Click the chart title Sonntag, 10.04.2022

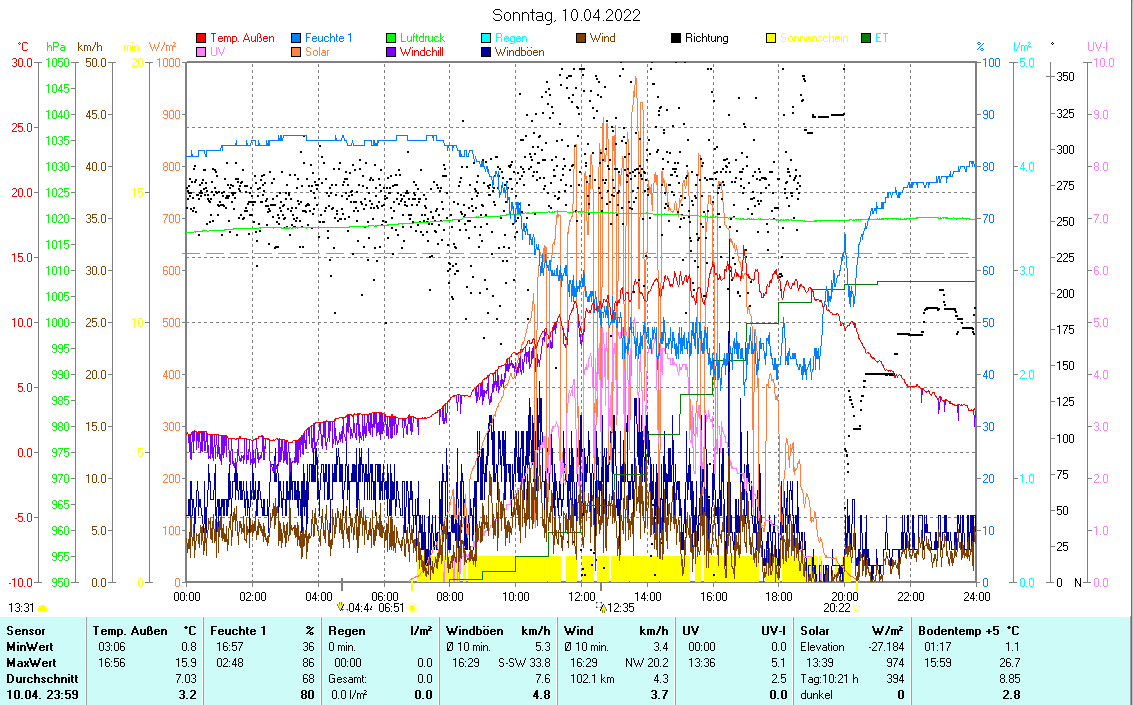point(567,15)
